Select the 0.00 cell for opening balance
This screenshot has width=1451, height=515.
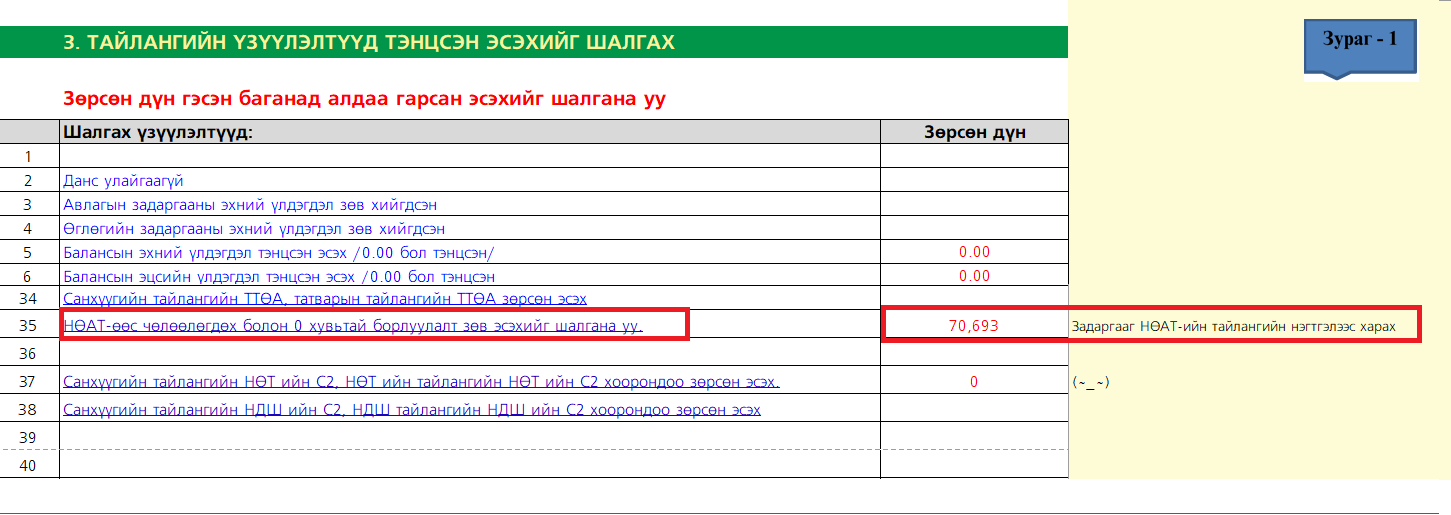point(974,252)
